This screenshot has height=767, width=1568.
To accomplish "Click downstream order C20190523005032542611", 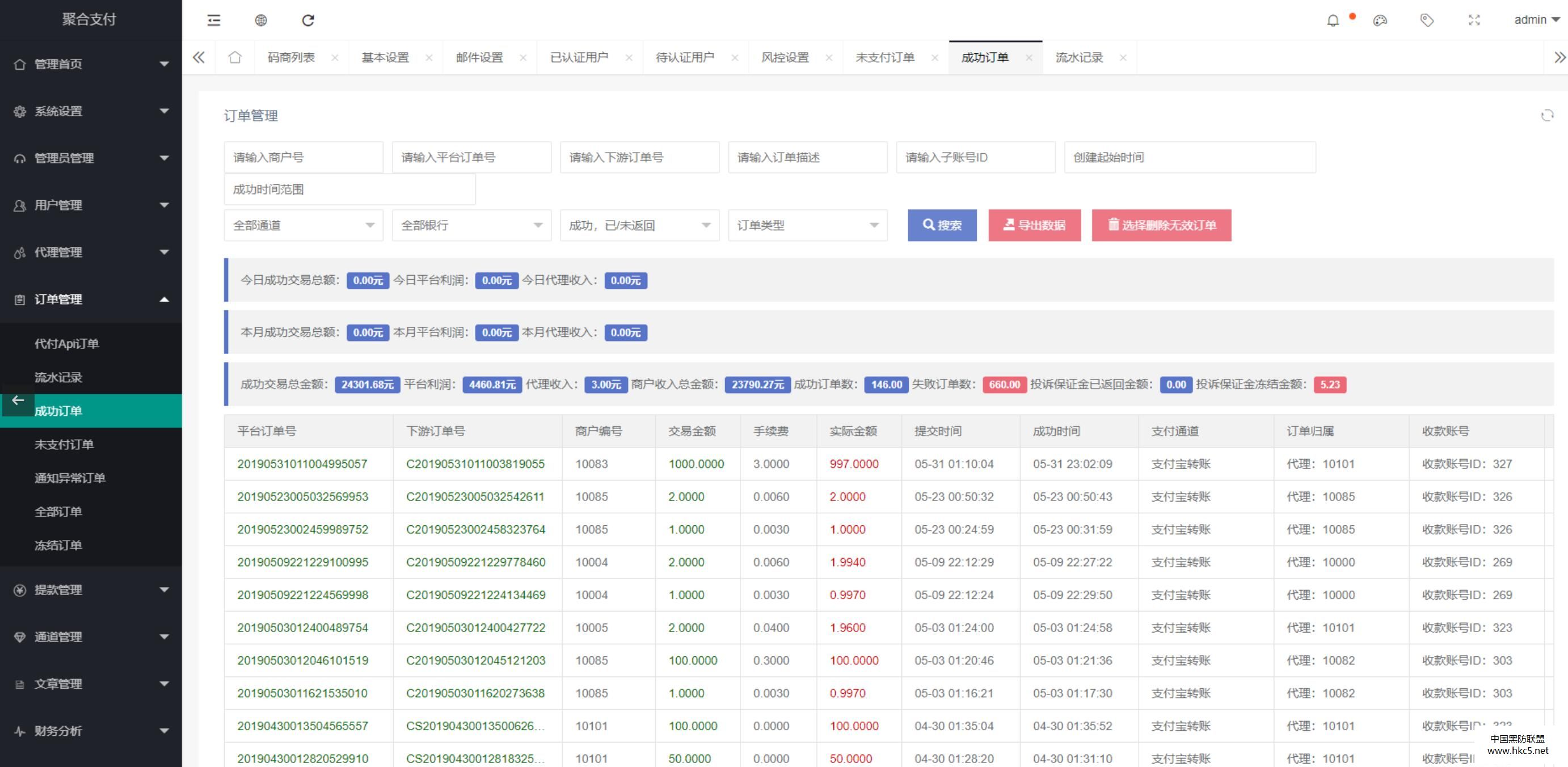I will [475, 497].
